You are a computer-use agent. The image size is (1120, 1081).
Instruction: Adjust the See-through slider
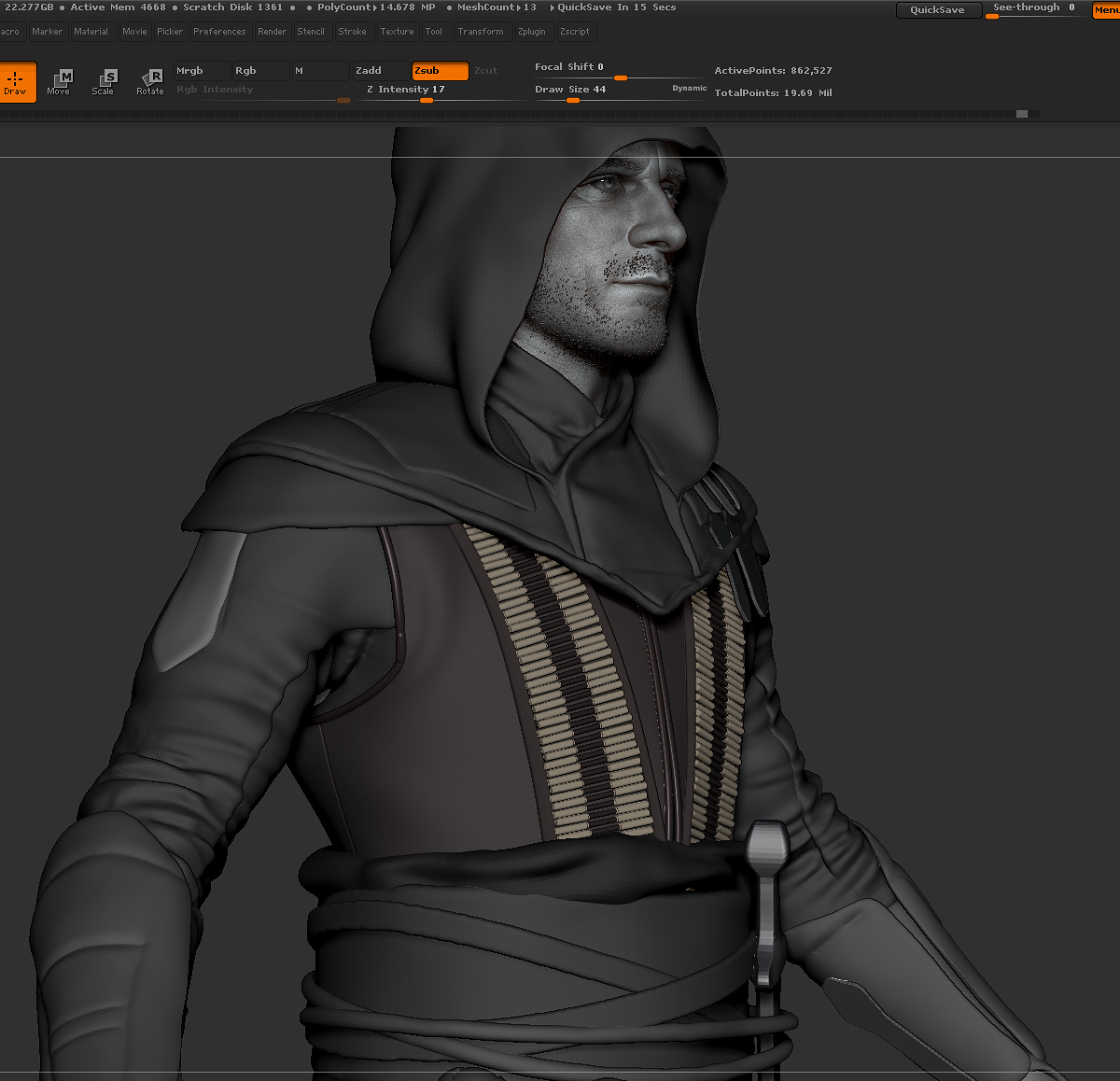[x=1036, y=10]
